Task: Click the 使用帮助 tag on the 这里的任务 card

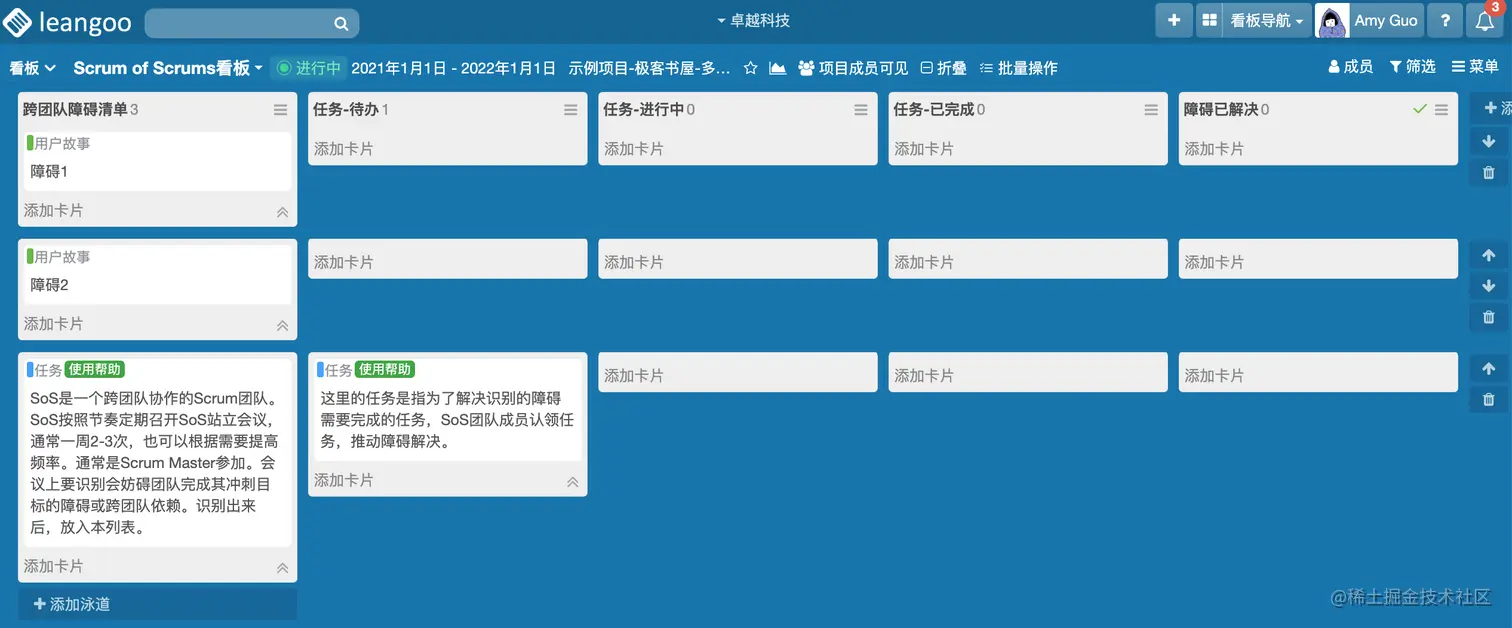Action: (385, 370)
